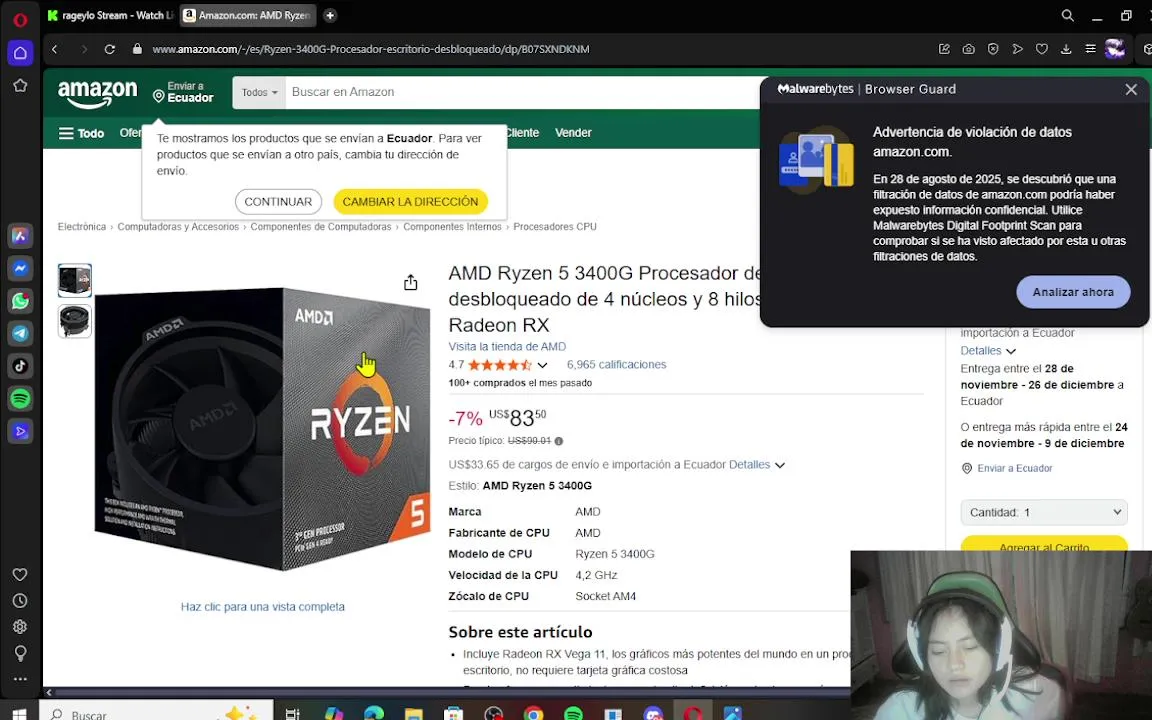1152x720 pixels.
Task: Open Computadoras y Accesorios breadcrumb
Action: coord(178,226)
